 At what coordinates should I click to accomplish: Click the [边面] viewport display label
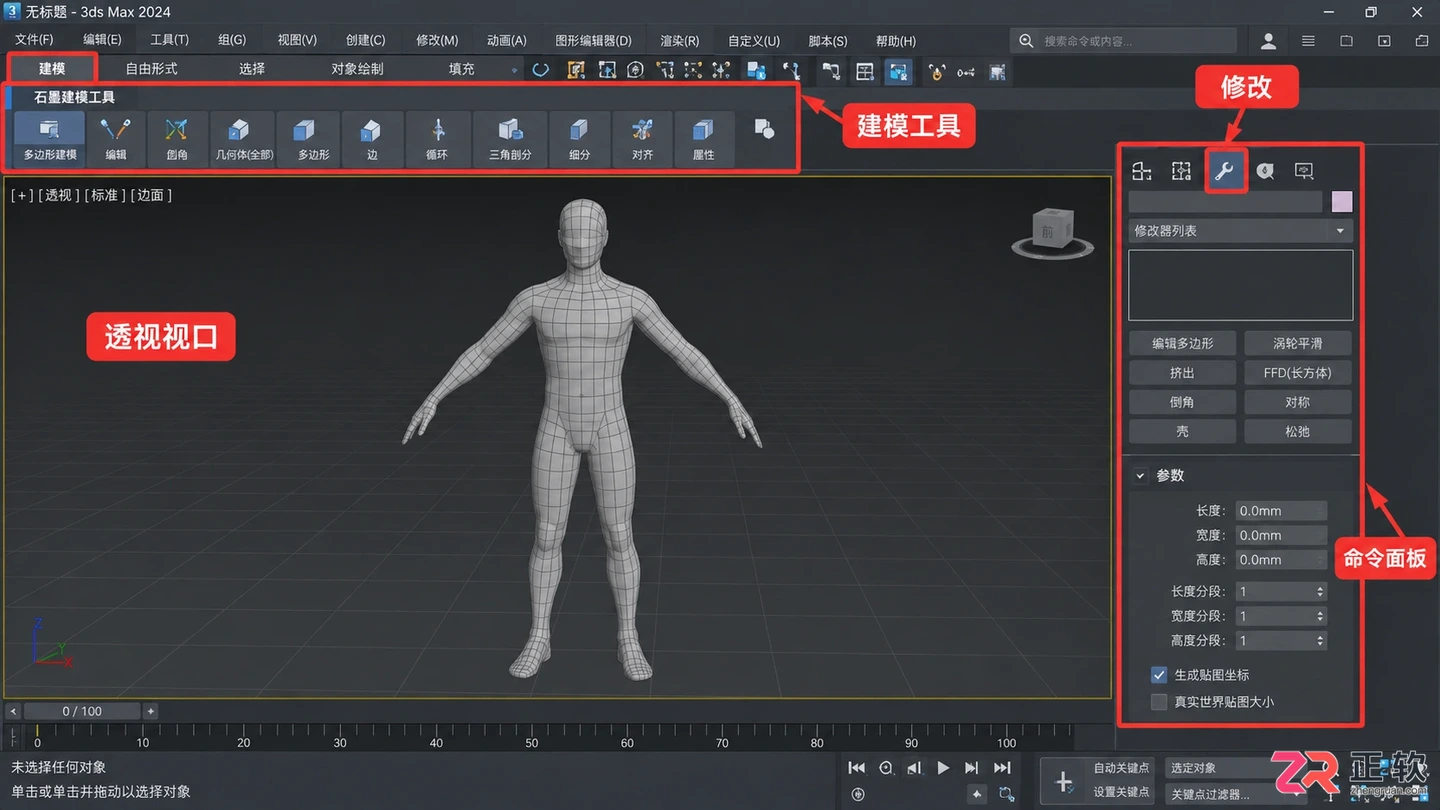[151, 195]
